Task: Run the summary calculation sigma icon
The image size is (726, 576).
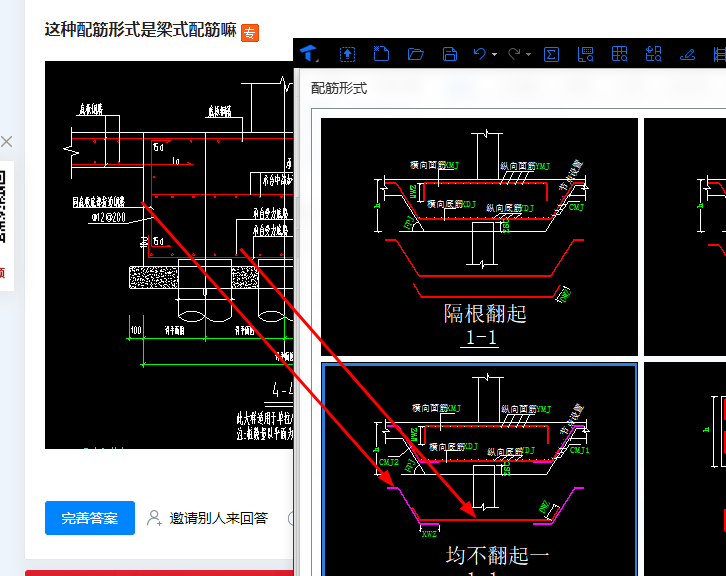Action: point(551,54)
